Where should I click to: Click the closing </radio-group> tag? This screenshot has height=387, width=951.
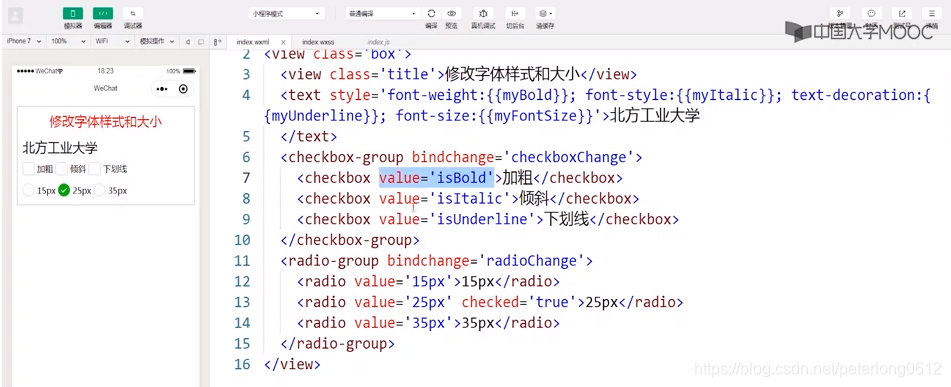tap(338, 343)
